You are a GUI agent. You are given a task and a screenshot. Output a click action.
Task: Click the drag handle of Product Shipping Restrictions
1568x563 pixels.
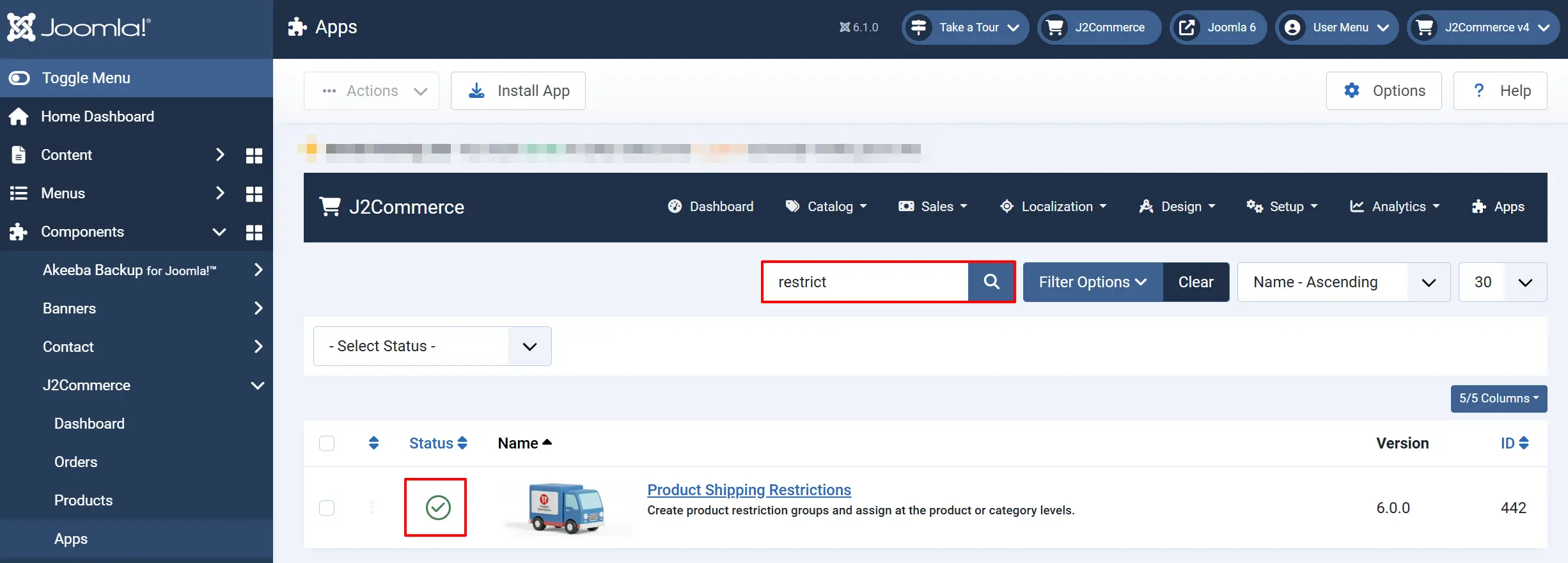coord(372,508)
